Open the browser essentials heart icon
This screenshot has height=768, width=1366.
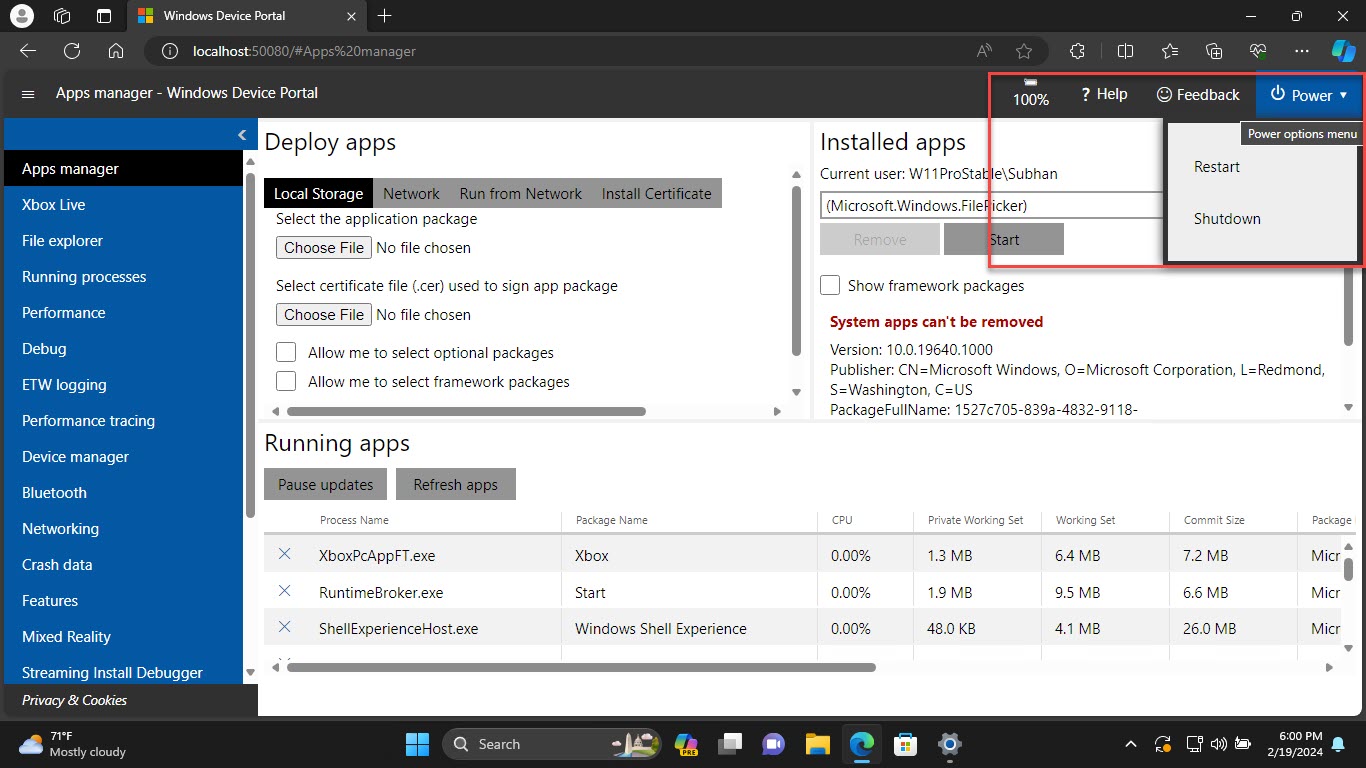point(1258,51)
